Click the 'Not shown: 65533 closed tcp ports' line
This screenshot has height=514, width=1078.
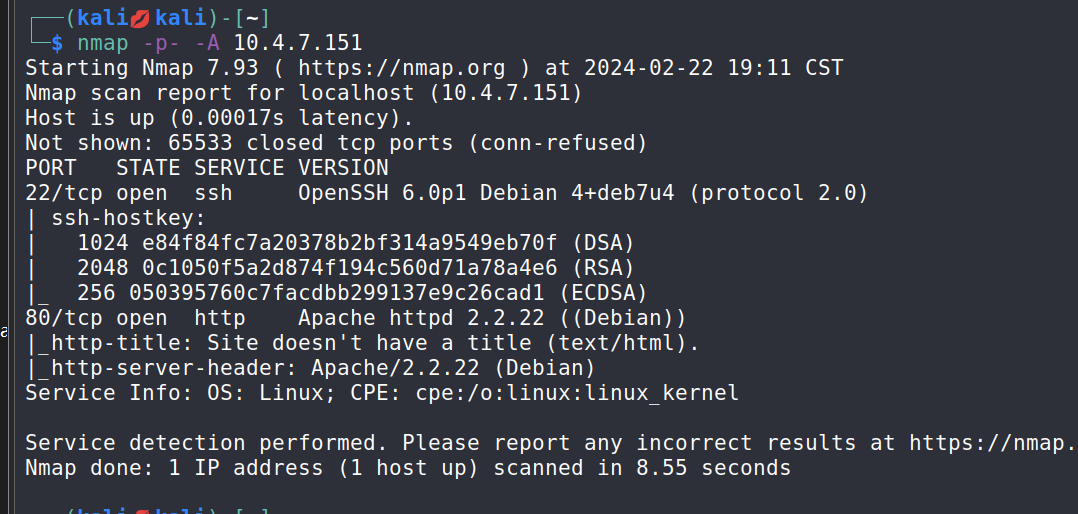pyautogui.click(x=336, y=143)
